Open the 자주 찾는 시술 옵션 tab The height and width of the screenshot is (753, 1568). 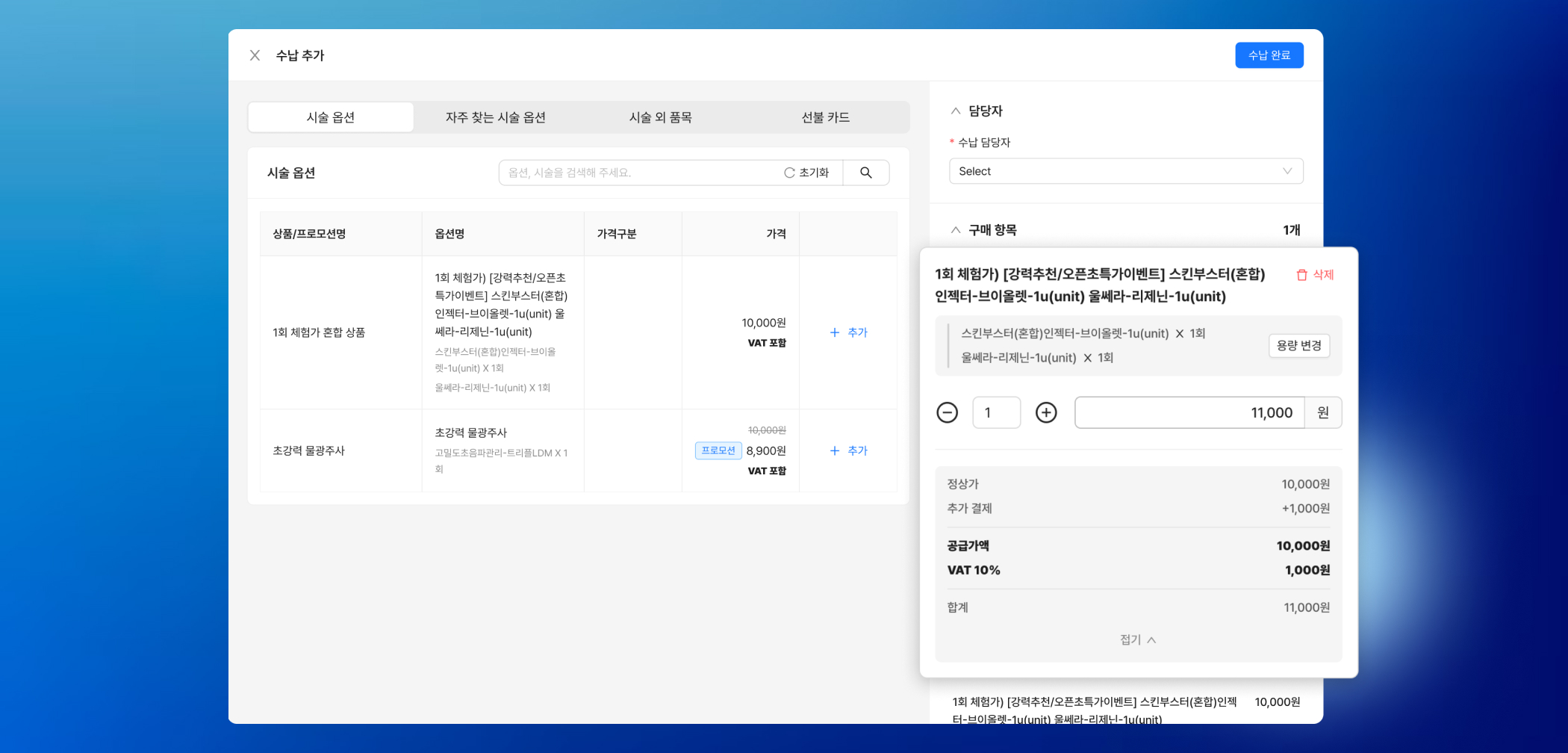click(496, 117)
